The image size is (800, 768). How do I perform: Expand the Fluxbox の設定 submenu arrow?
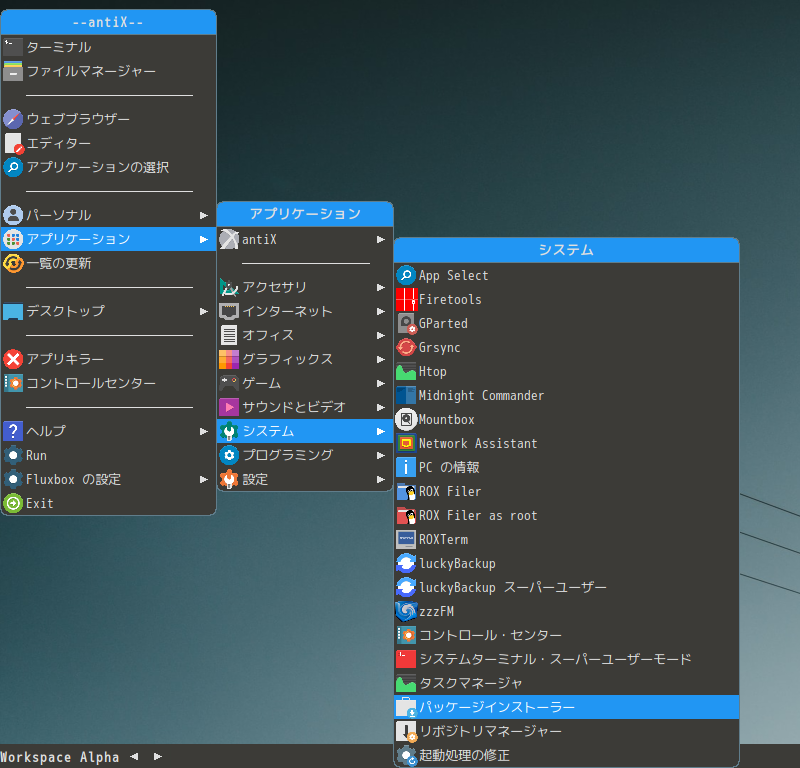click(x=204, y=479)
